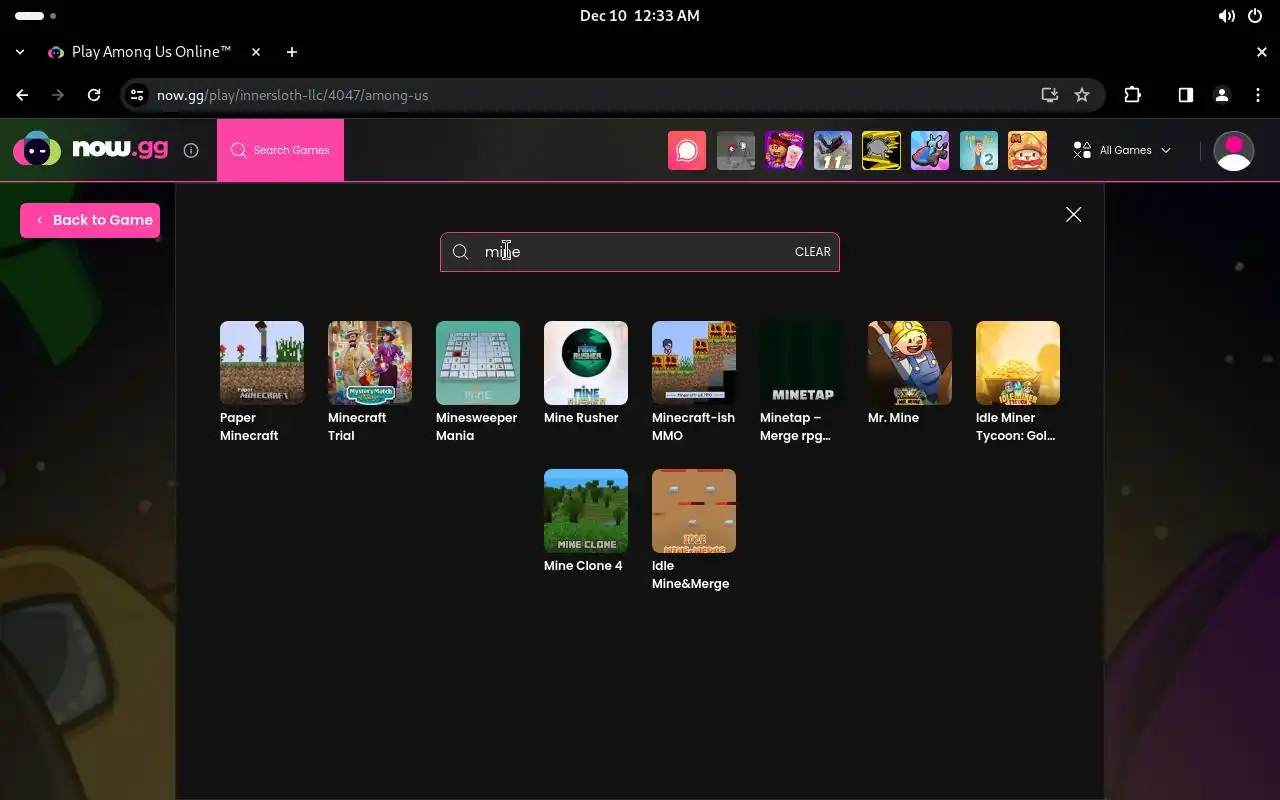The width and height of the screenshot is (1280, 800).
Task: Click the 'Minecraft Trial' title text
Action: click(x=357, y=427)
